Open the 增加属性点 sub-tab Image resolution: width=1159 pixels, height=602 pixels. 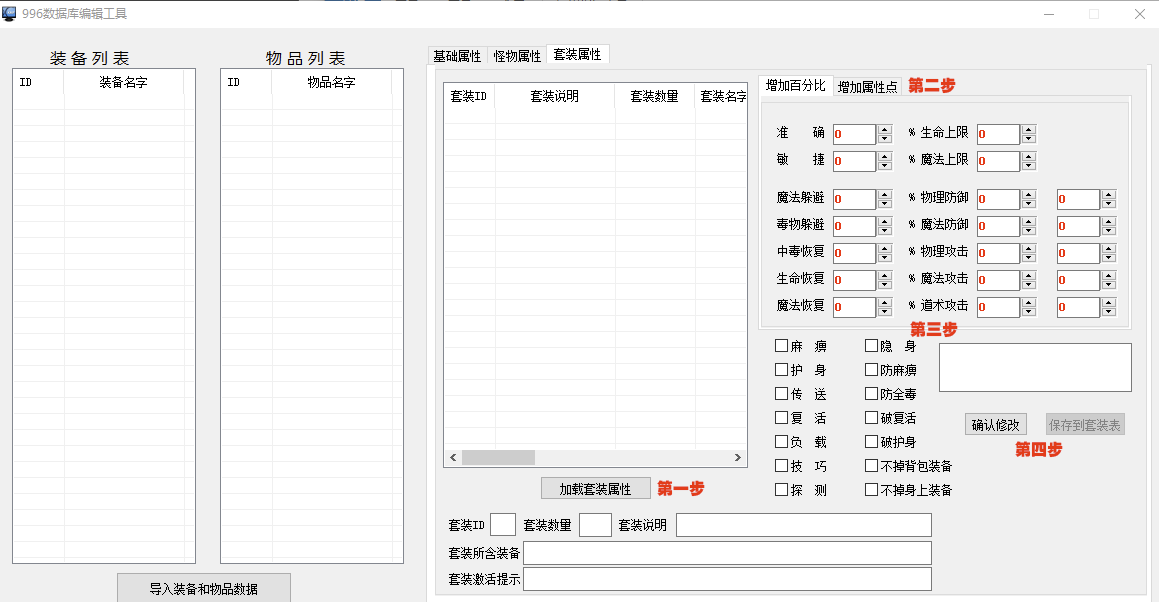pos(867,87)
